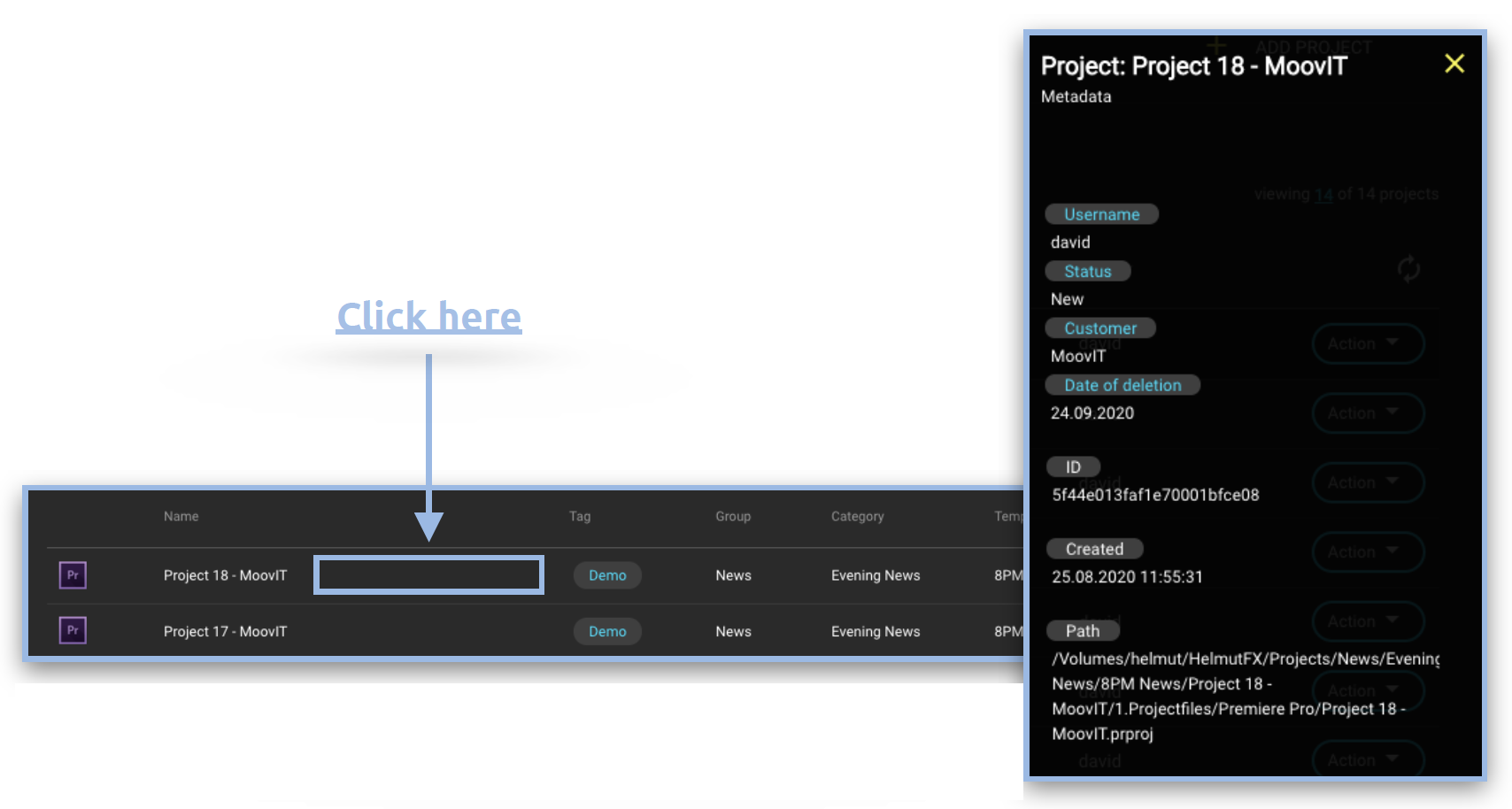Sort by the Category column header

coord(857,516)
